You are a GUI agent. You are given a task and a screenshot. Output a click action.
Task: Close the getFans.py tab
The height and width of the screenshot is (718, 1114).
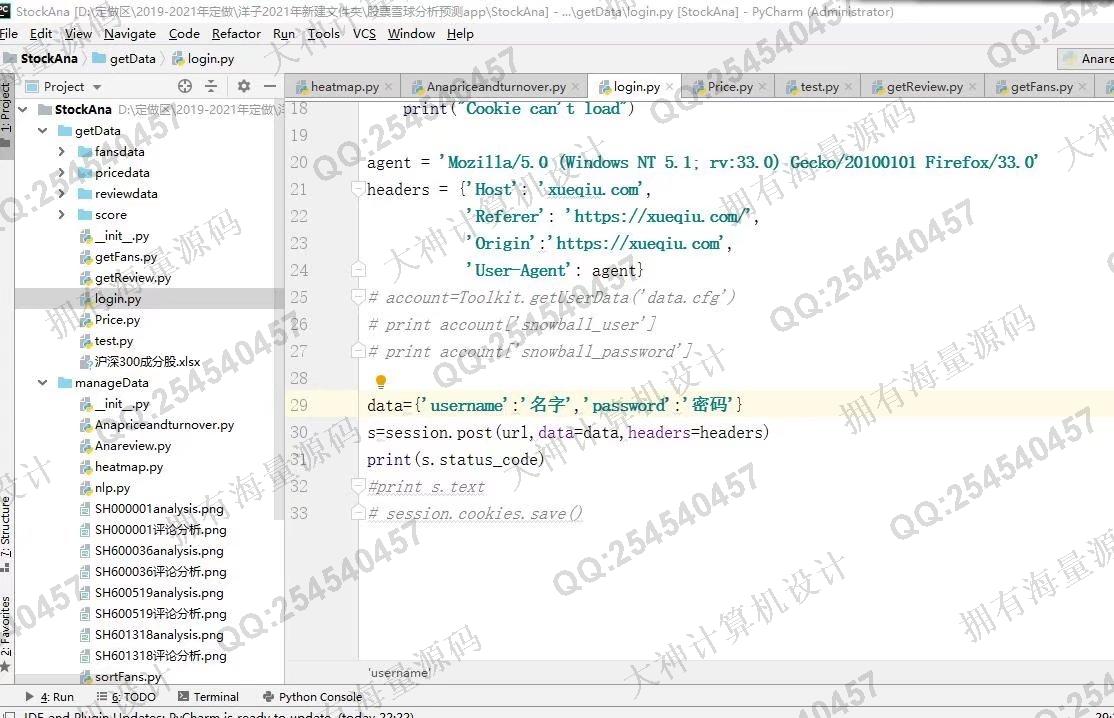1082,87
